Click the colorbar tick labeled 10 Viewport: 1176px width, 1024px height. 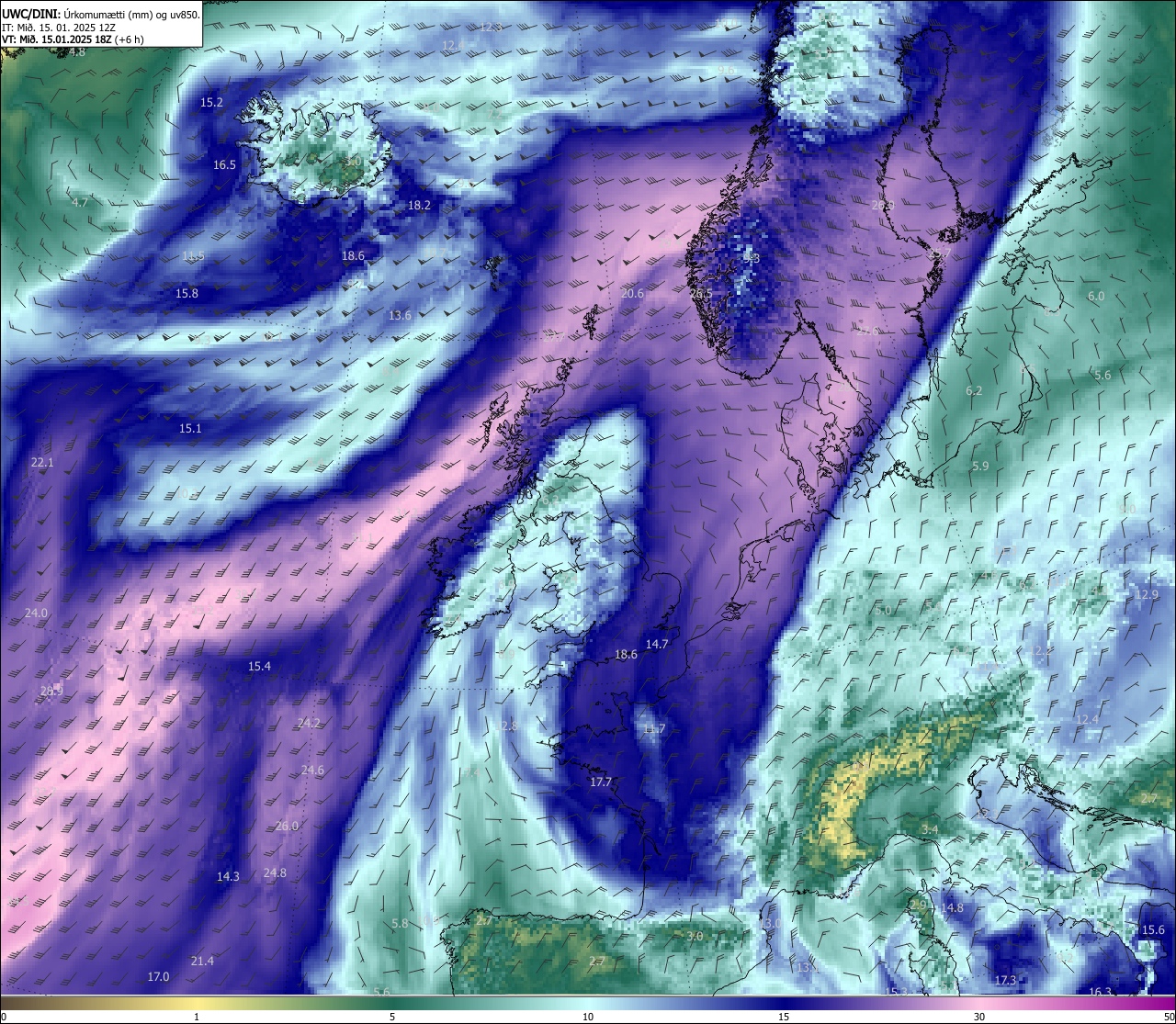click(x=588, y=1017)
